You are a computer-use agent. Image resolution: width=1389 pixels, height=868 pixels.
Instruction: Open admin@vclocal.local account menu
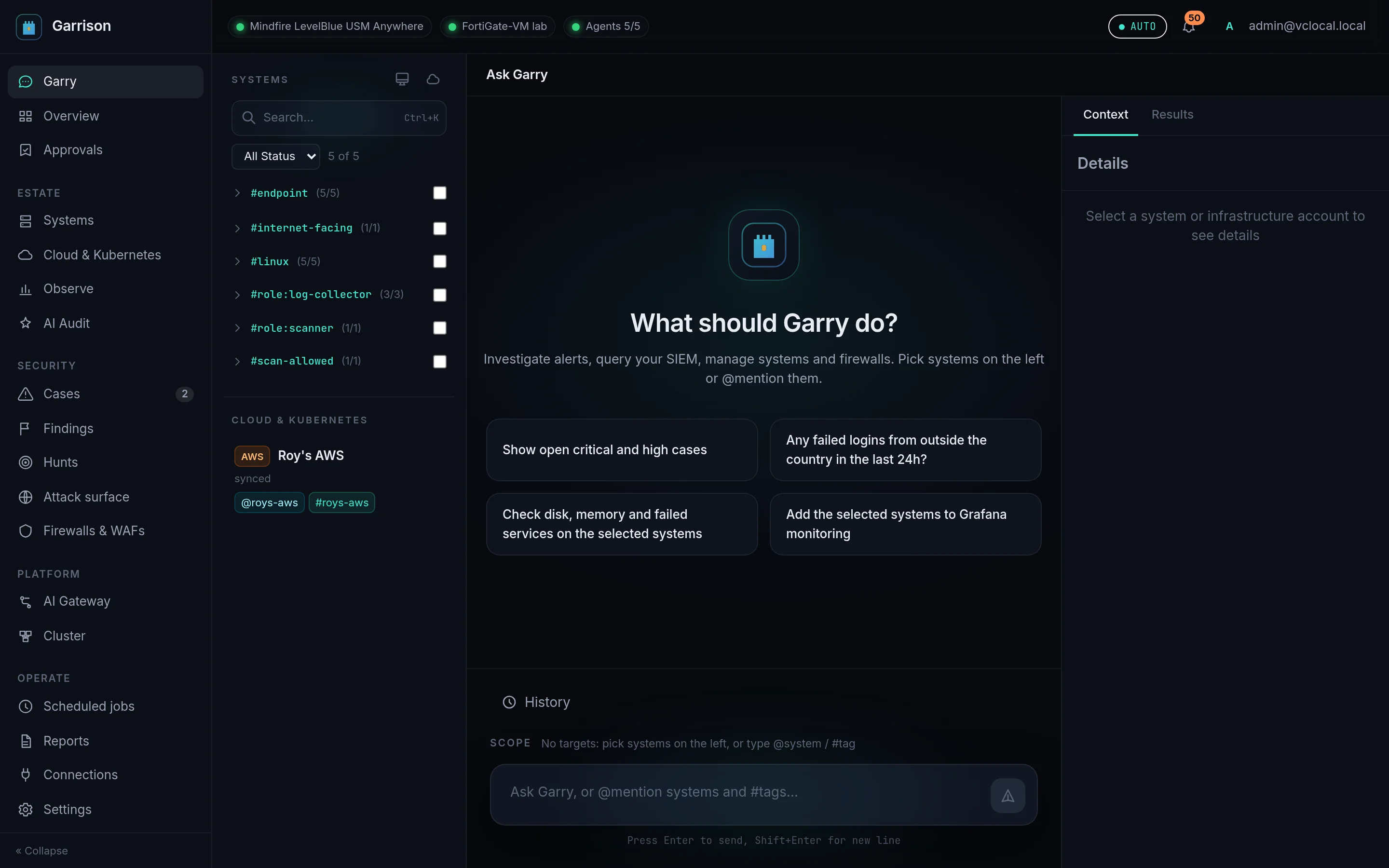1307,26
